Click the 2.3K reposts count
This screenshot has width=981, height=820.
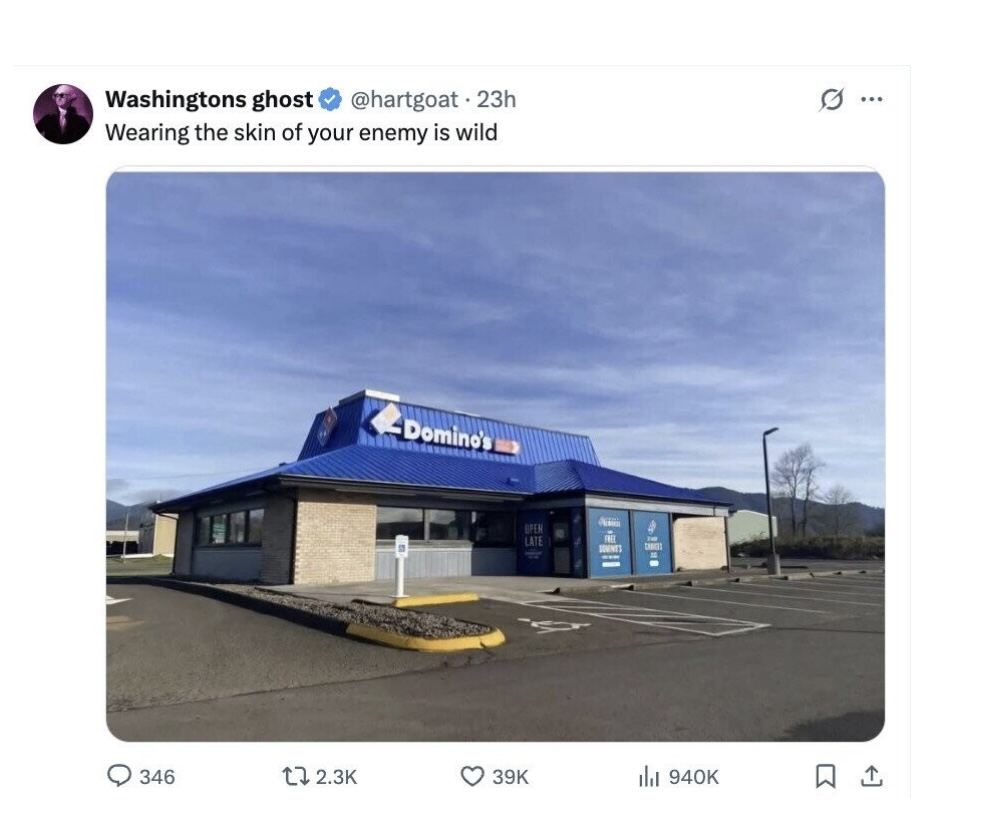pos(336,777)
